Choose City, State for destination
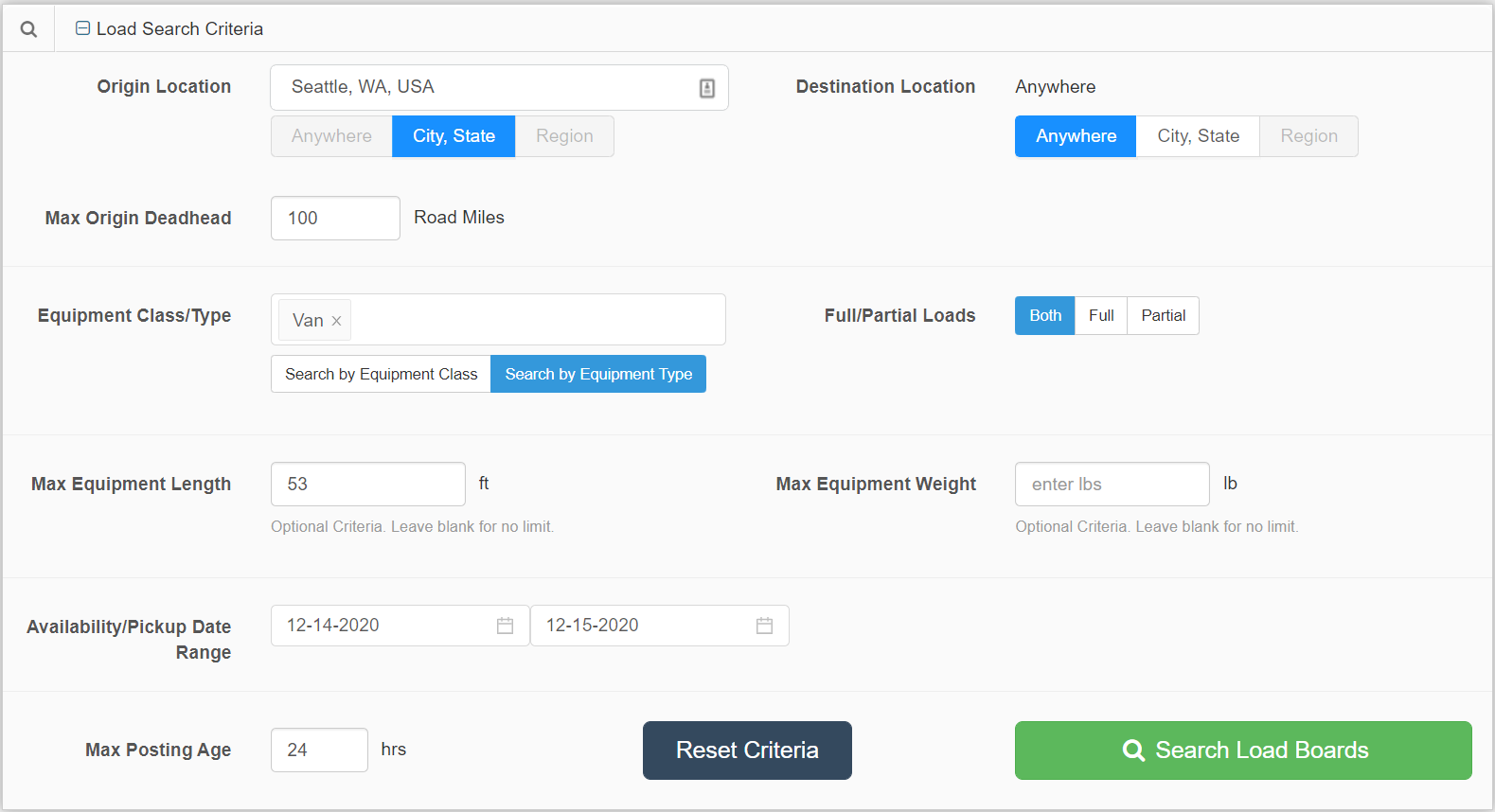Image resolution: width=1495 pixels, height=812 pixels. pos(1198,136)
